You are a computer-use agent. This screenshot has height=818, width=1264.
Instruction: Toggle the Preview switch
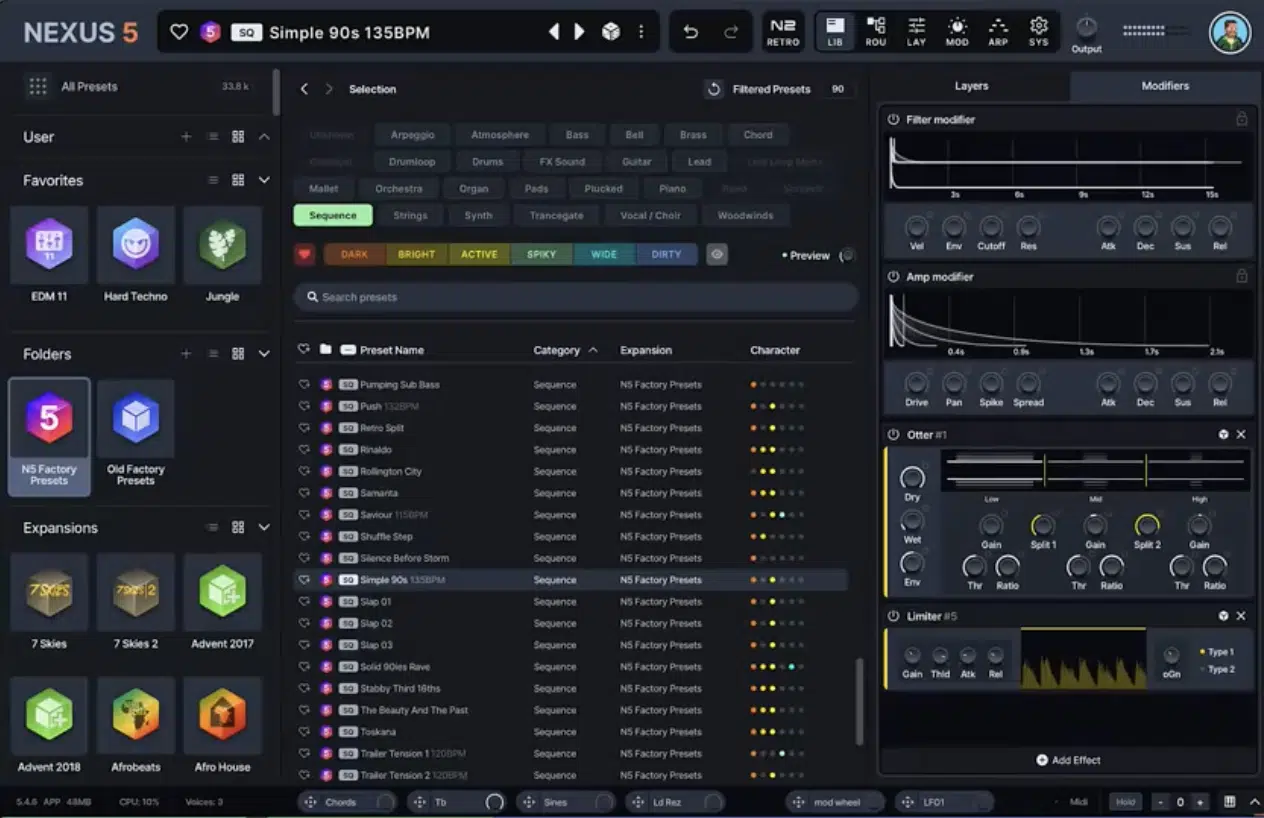[847, 255]
